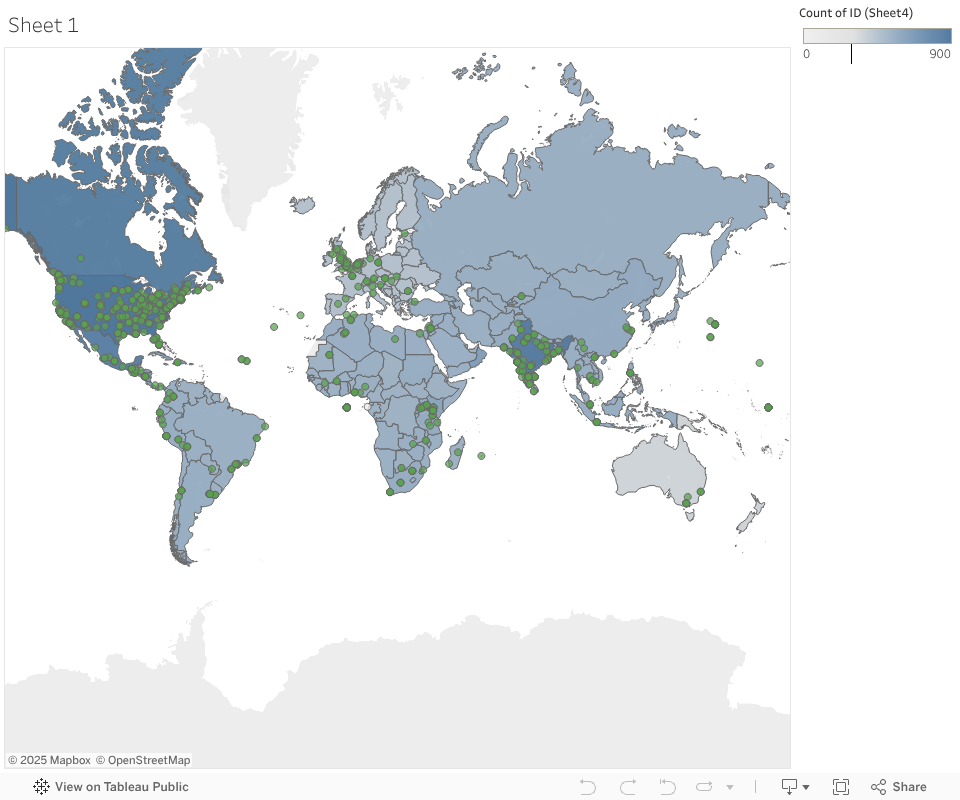This screenshot has height=800, width=960.
Task: Open the Mapbox copyright link
Action: (49, 760)
